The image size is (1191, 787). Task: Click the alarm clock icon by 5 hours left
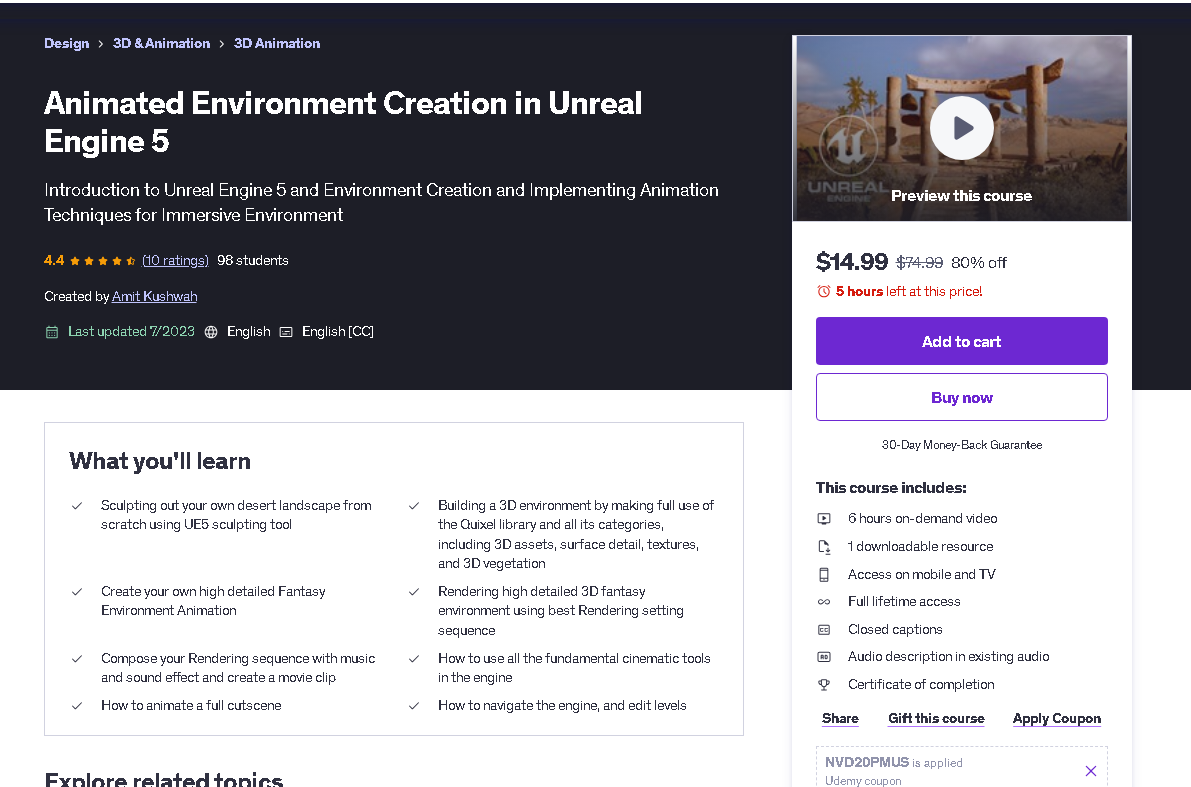823,291
